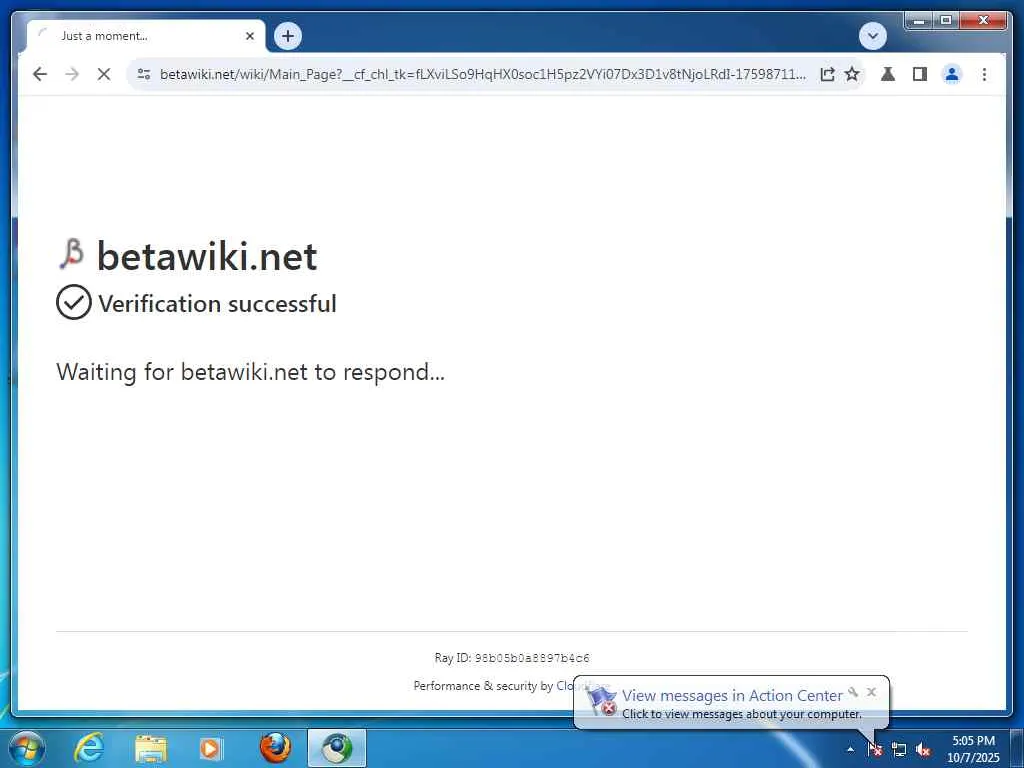The image size is (1024, 768).
Task: Minimize the browser window
Action: 919,21
